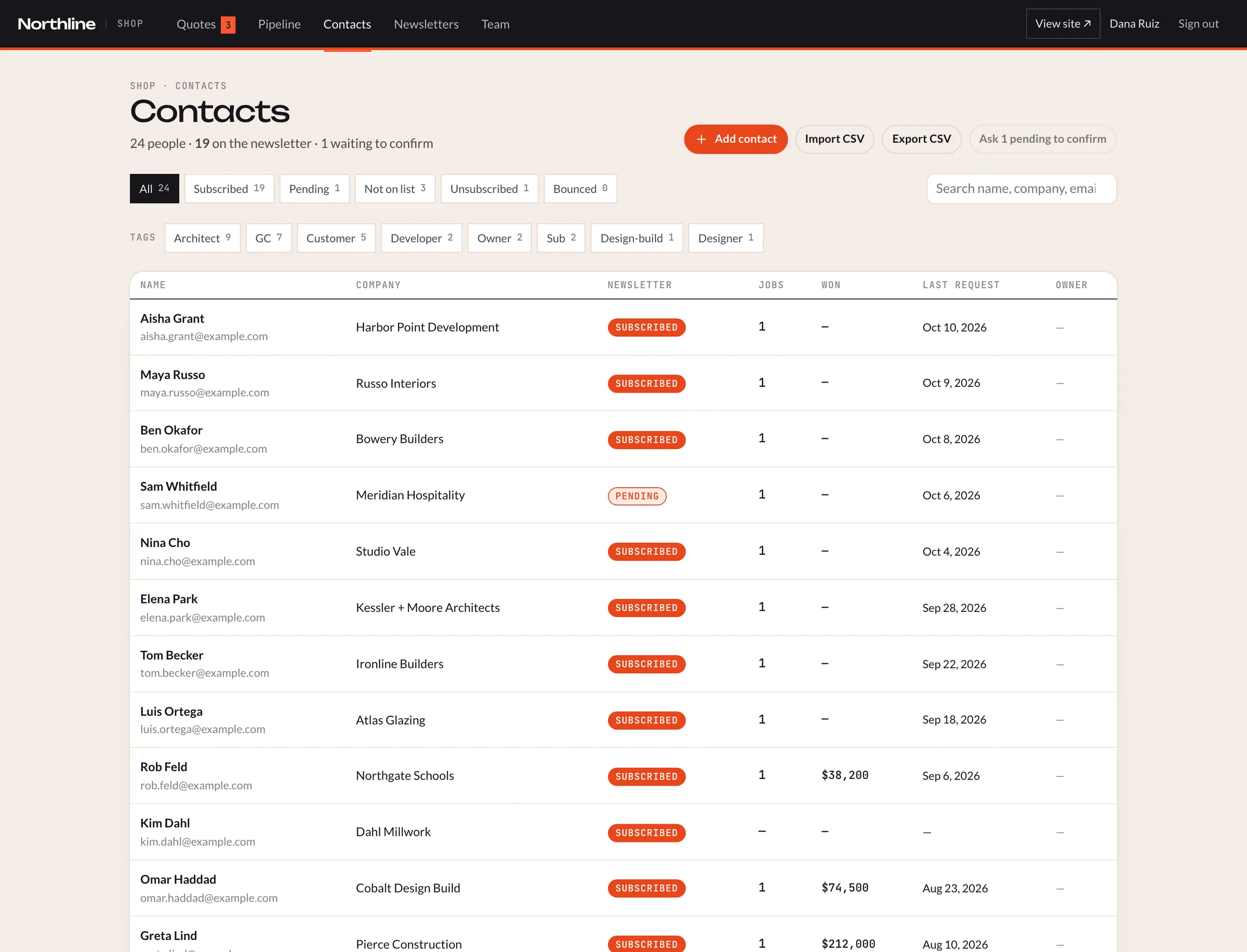Filter by Unsubscribed contacts
1247x952 pixels.
click(x=489, y=189)
